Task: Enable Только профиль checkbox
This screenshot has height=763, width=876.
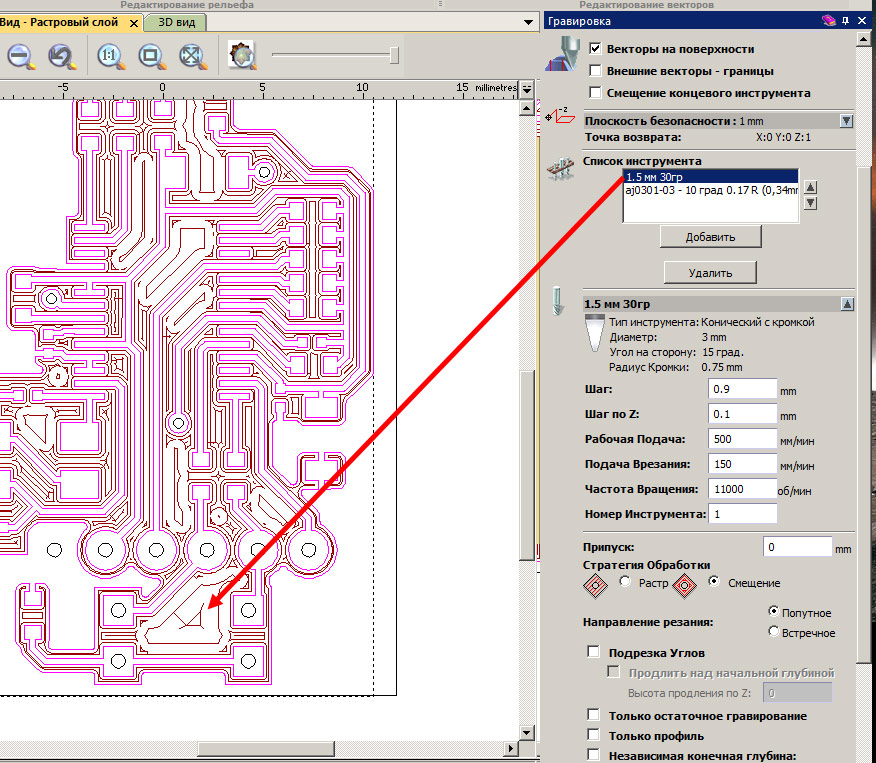Action: (x=593, y=735)
